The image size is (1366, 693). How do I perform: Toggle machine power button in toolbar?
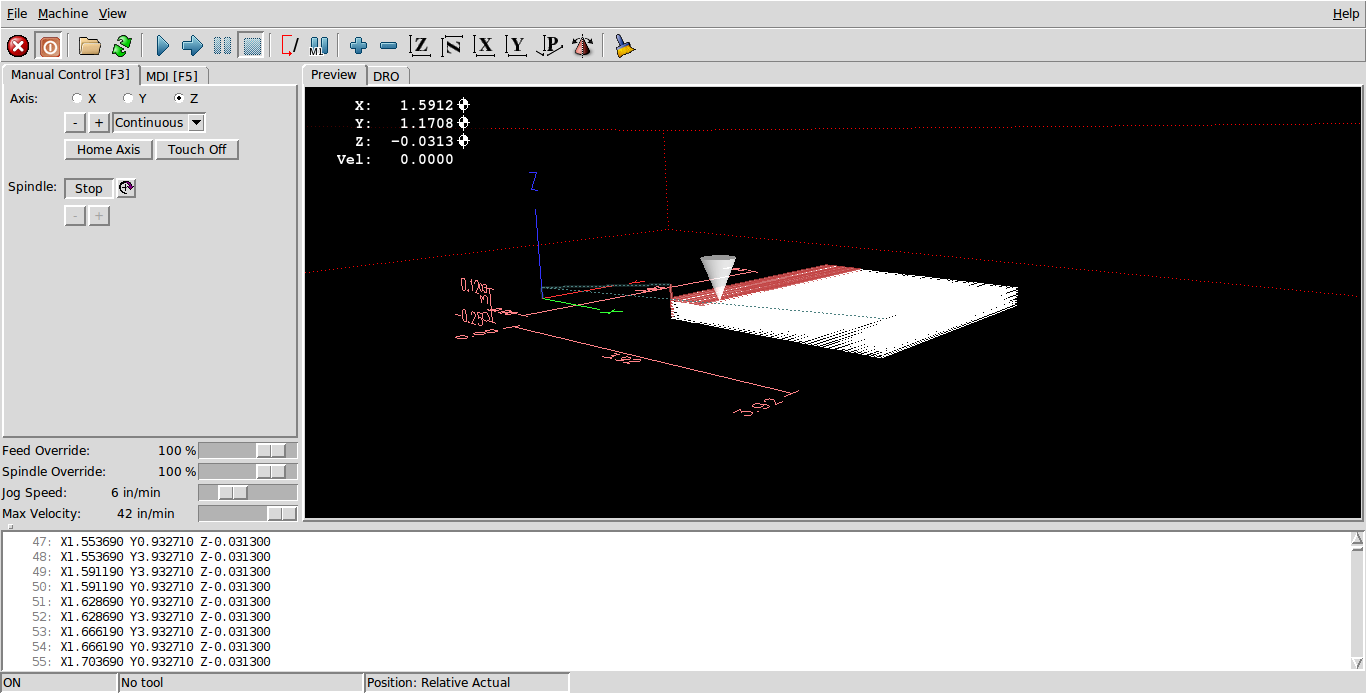pos(49,46)
